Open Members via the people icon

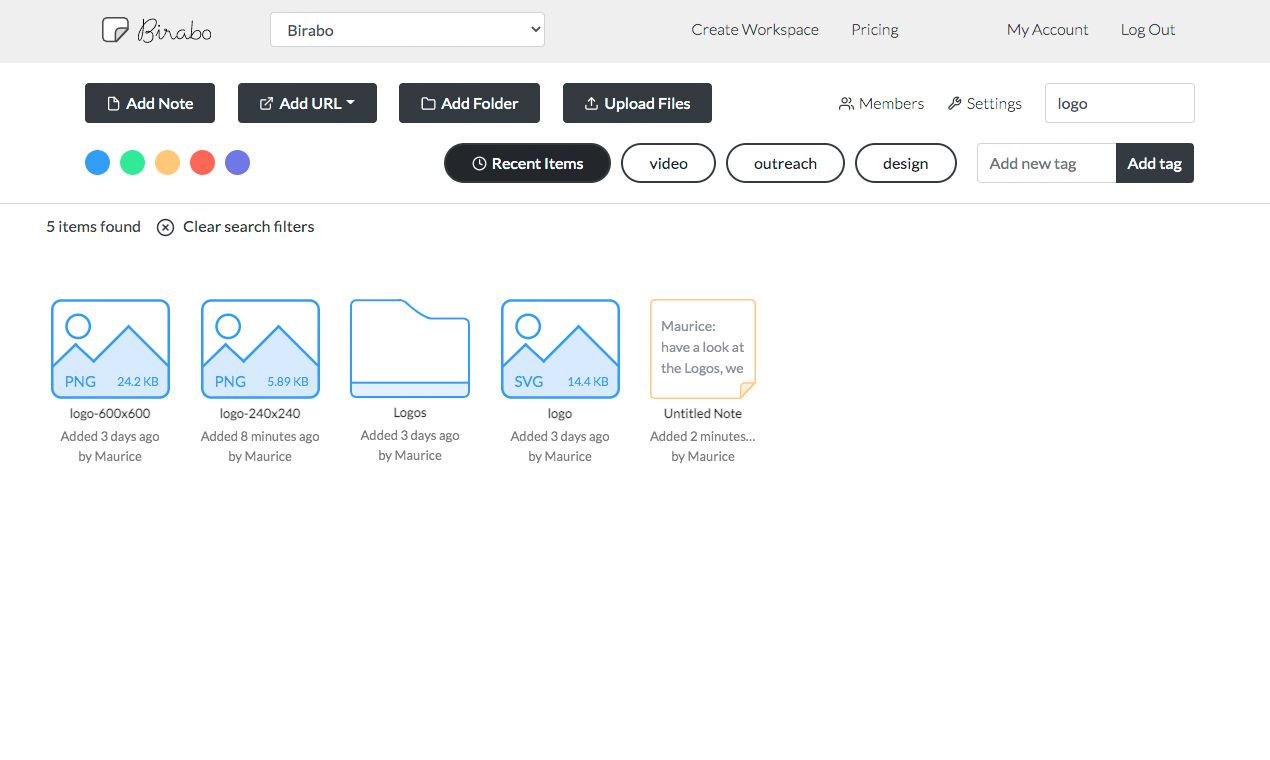(846, 103)
